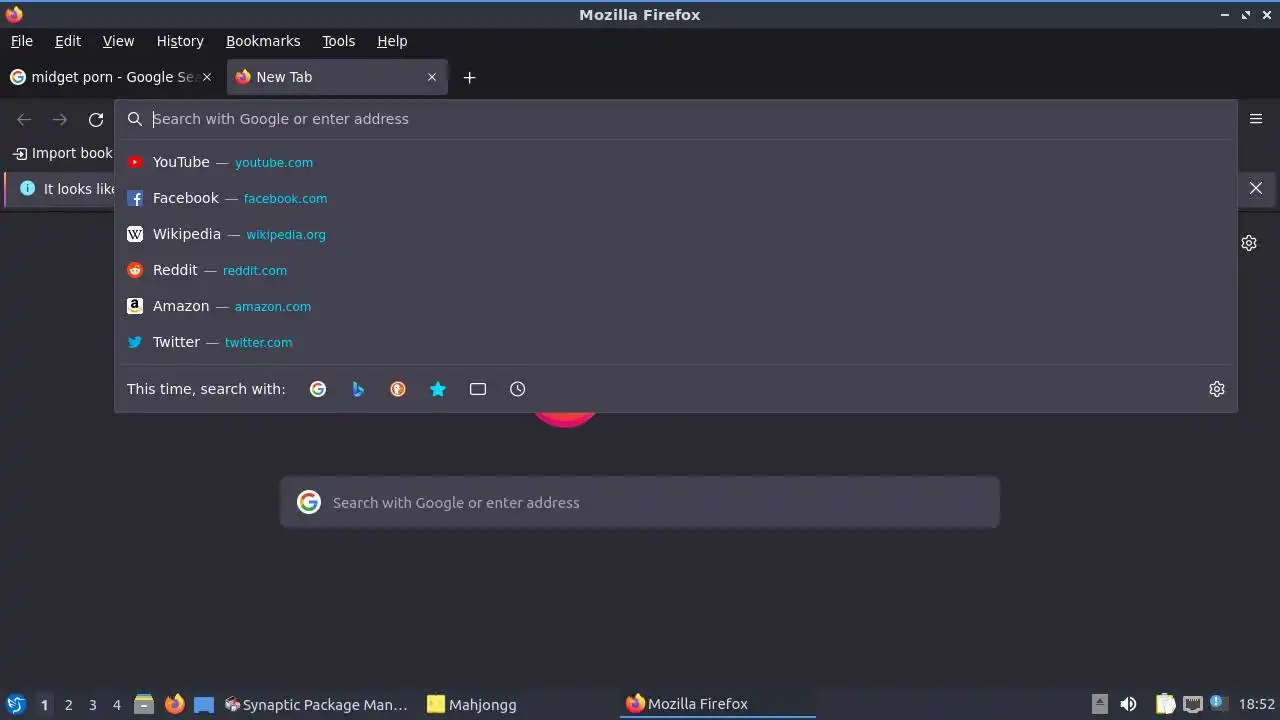The image size is (1280, 720).
Task: Click Google logo in page search box
Action: pyautogui.click(x=309, y=502)
